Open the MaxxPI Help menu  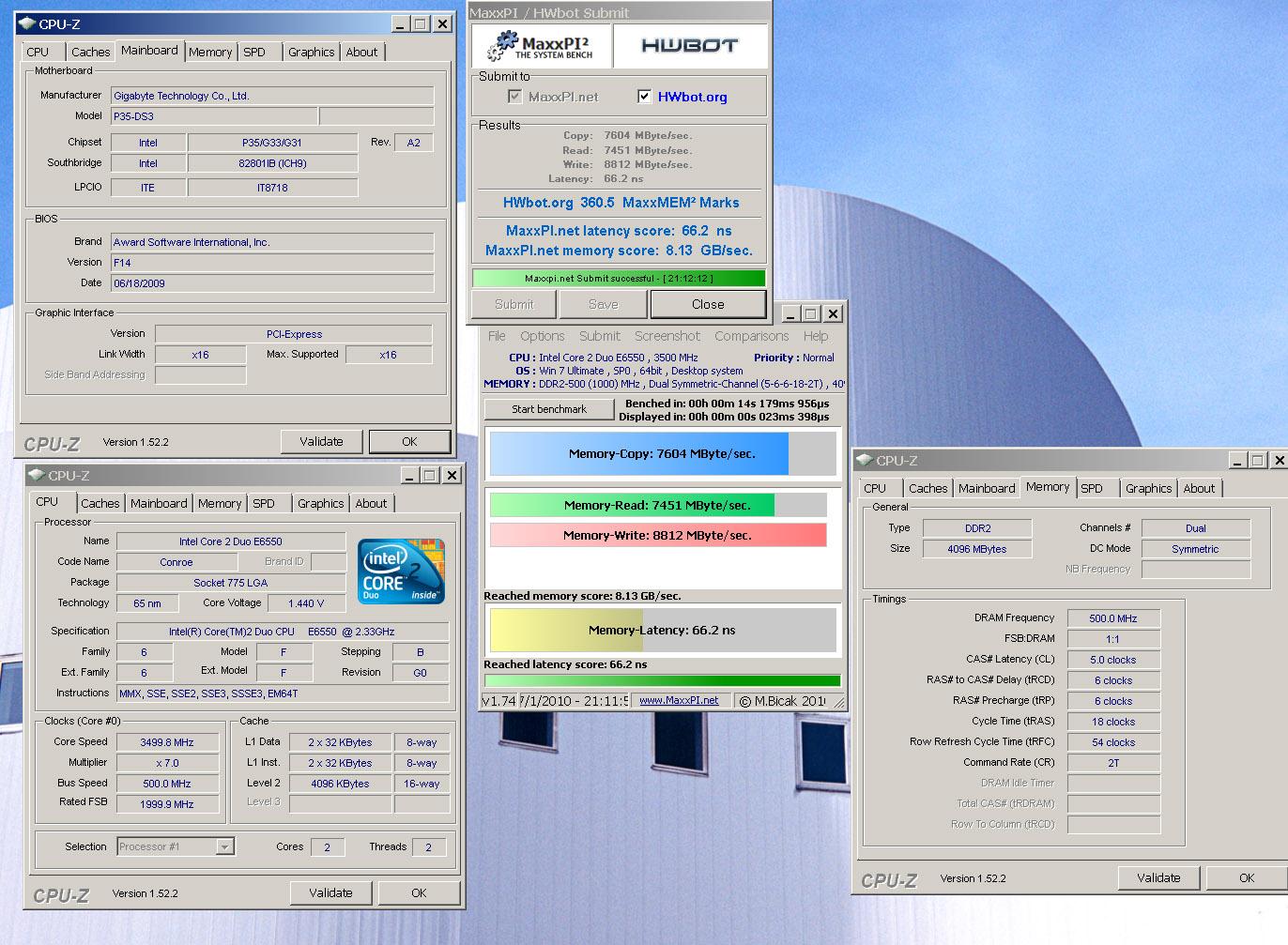pos(816,336)
